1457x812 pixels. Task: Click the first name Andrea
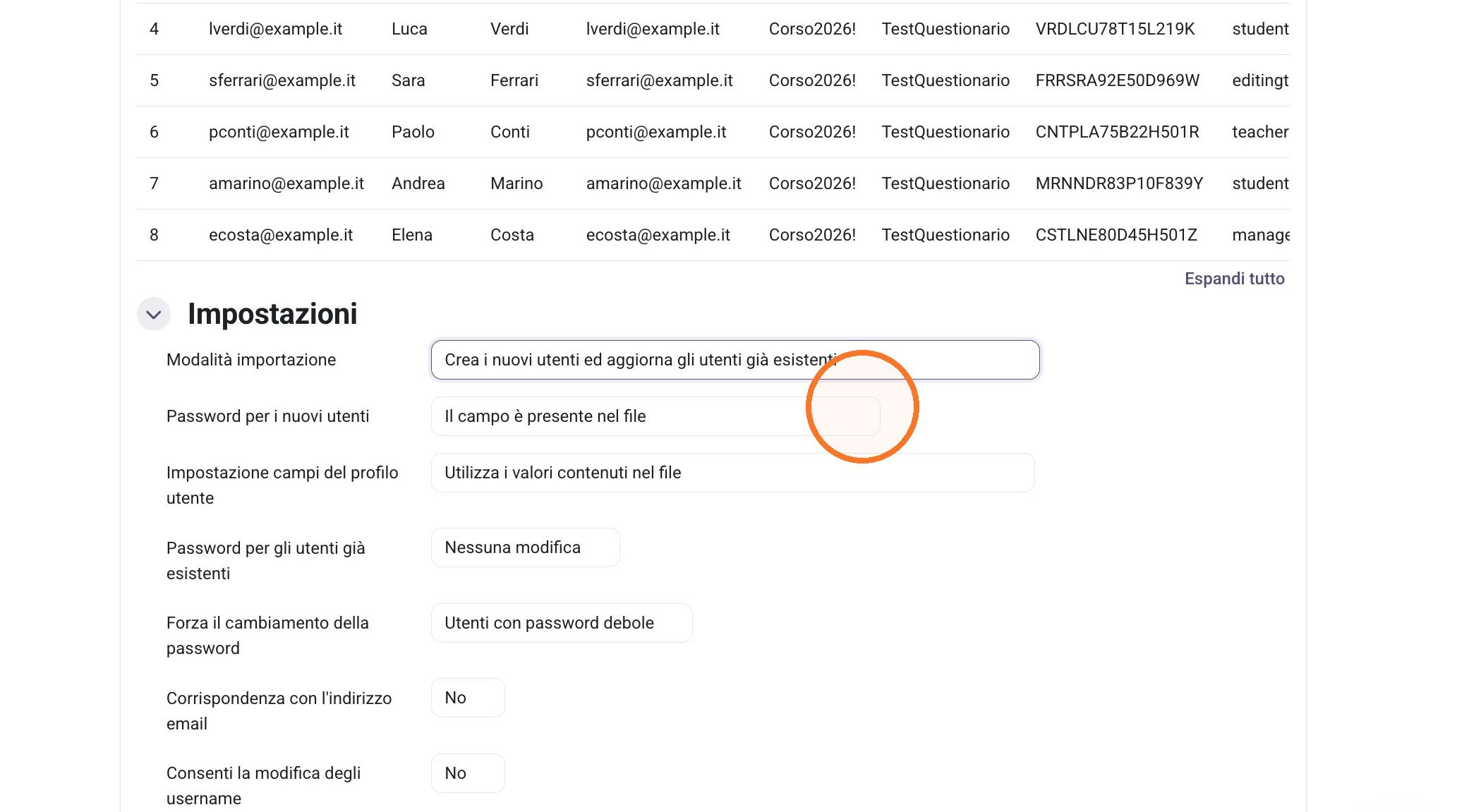(x=418, y=183)
